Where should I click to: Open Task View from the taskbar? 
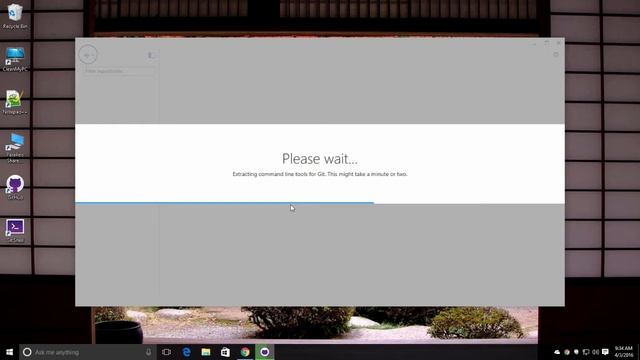[166, 352]
